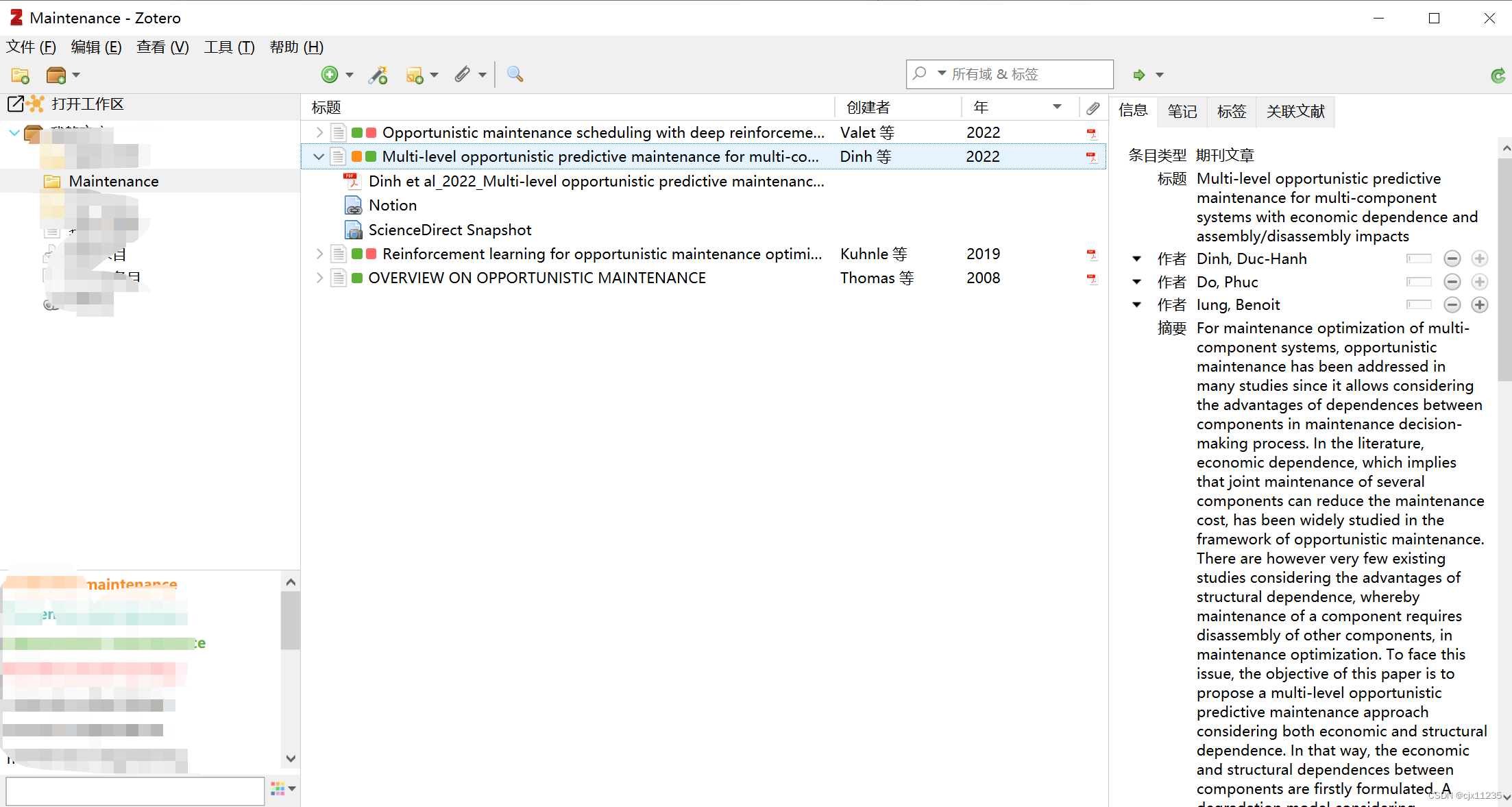This screenshot has width=1512, height=807.
Task: Click the tag pane scroll up arrow
Action: click(291, 582)
